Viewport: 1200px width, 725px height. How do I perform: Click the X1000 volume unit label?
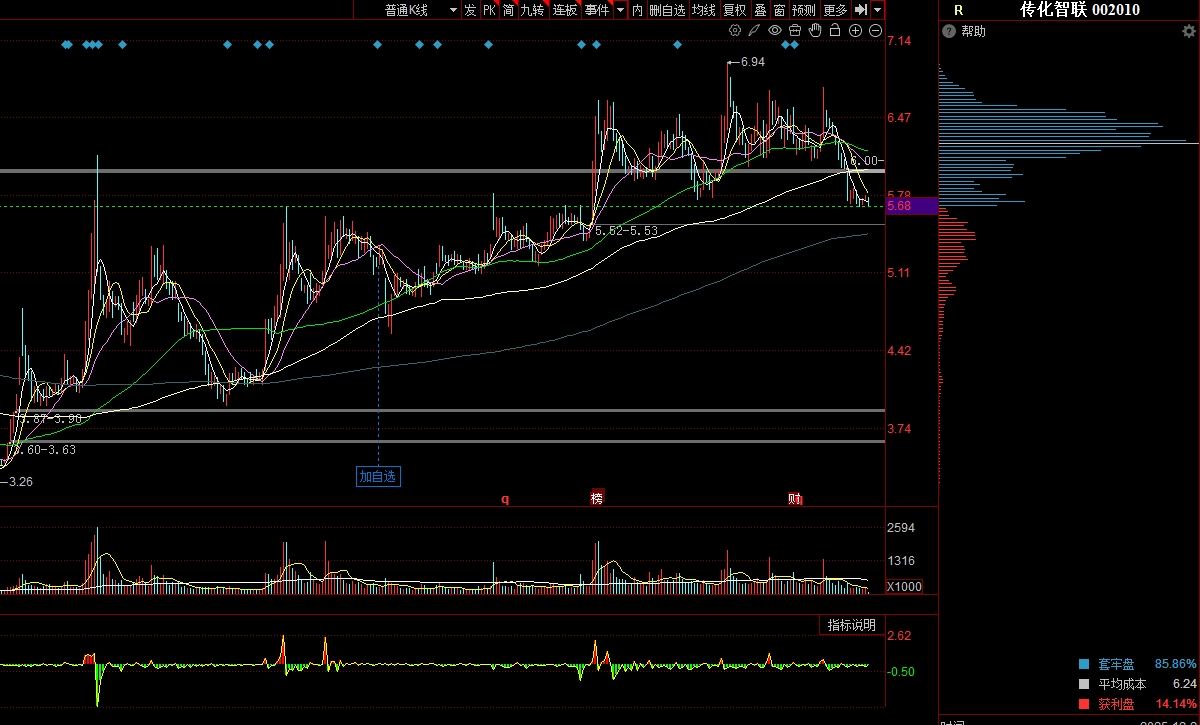tap(905, 587)
